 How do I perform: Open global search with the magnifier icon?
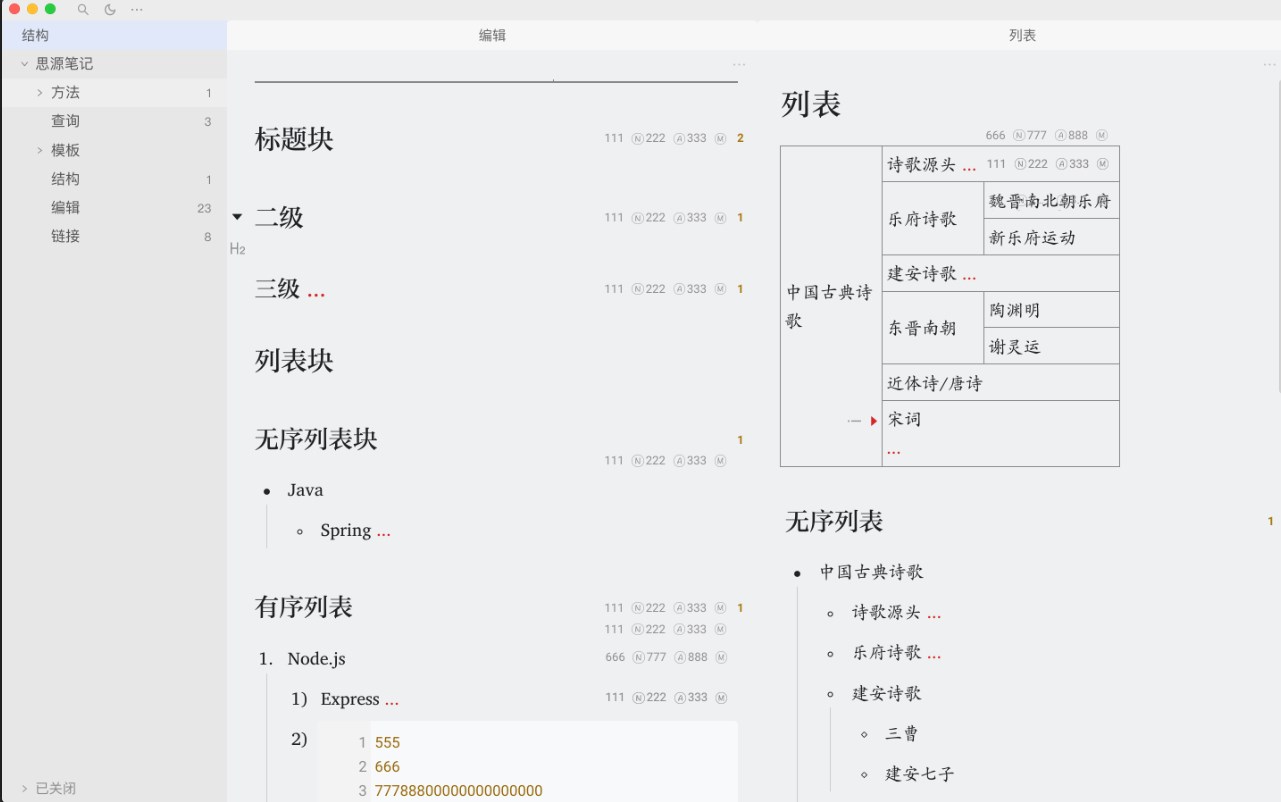[x=82, y=10]
